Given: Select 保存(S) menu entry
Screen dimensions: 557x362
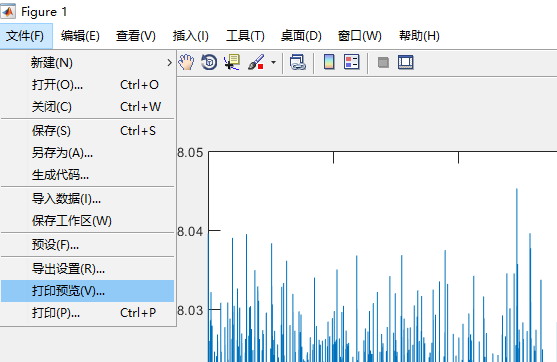Looking at the screenshot, I should click(87, 131).
